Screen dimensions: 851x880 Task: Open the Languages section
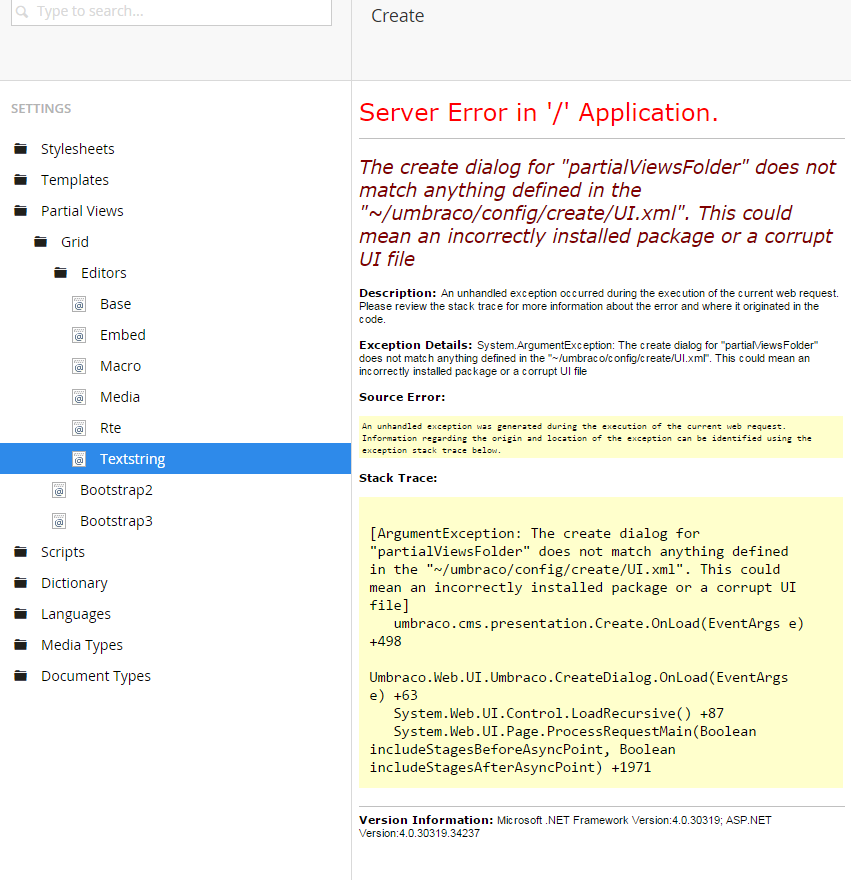75,614
